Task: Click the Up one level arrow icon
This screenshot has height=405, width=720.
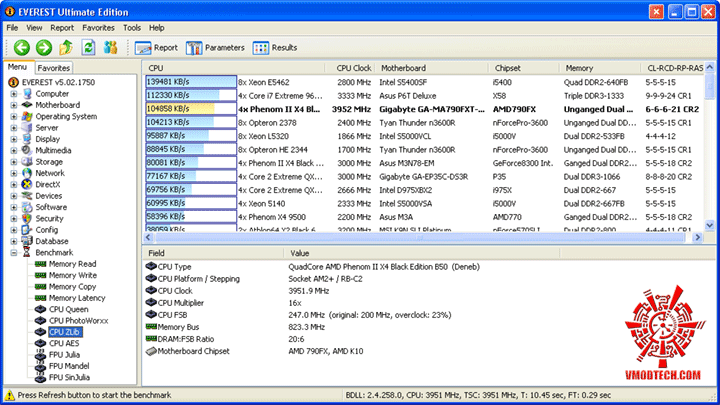Action: pos(66,48)
